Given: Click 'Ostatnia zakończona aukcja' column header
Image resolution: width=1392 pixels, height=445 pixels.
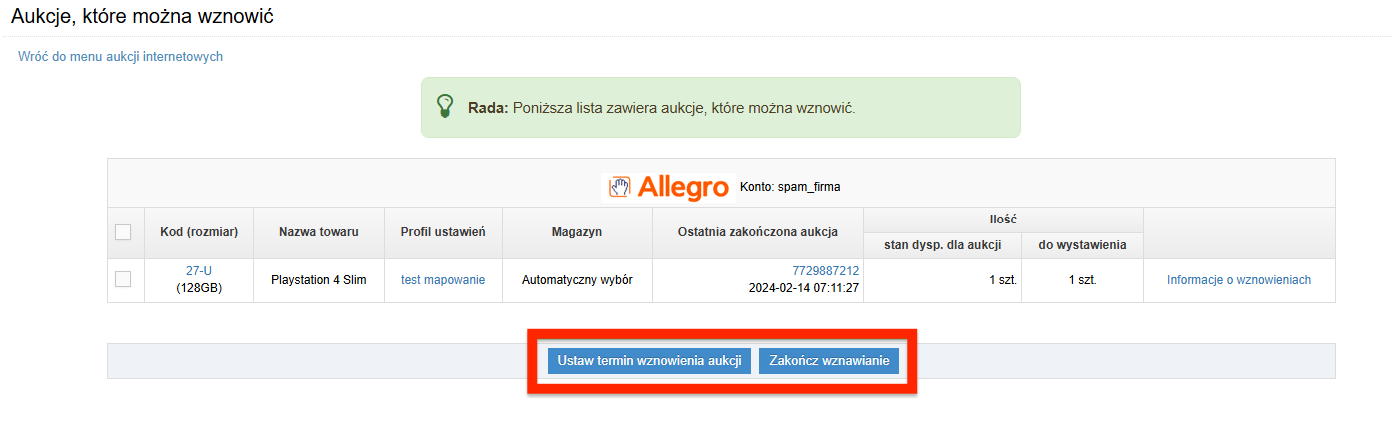Looking at the screenshot, I should 758,232.
